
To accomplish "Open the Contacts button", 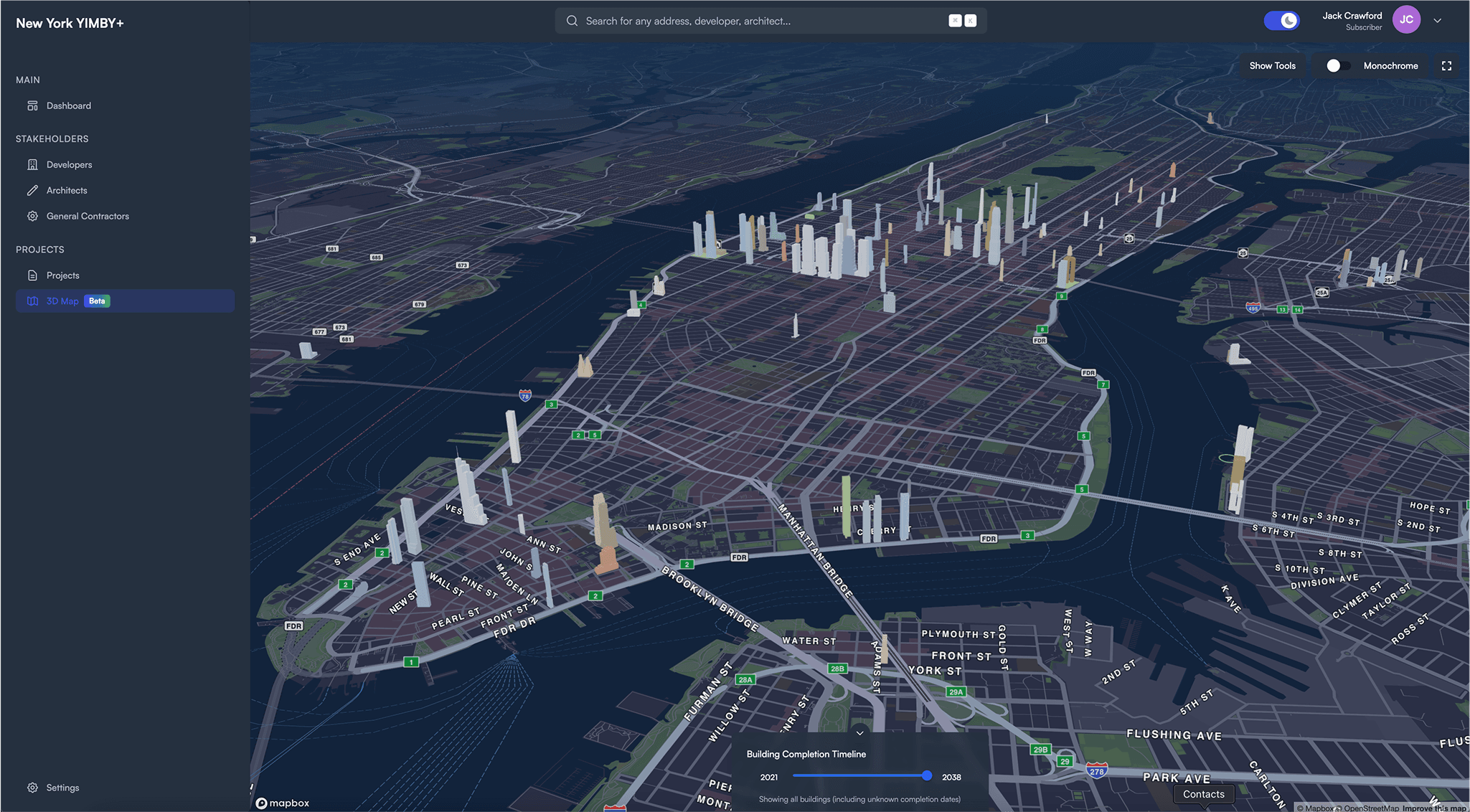I will (x=1203, y=793).
